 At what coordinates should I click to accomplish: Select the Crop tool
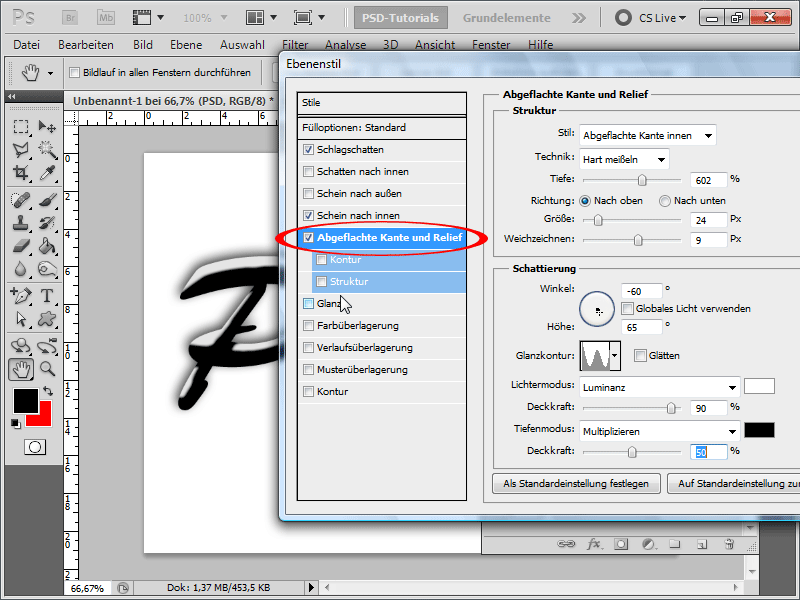[20, 173]
